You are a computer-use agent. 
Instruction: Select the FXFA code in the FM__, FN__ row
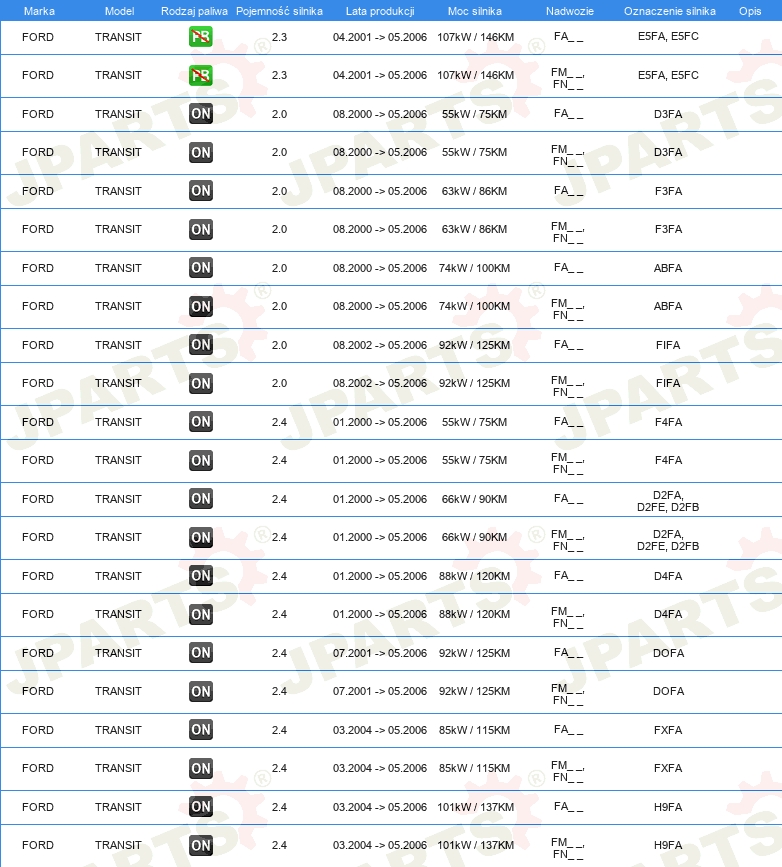(x=668, y=768)
